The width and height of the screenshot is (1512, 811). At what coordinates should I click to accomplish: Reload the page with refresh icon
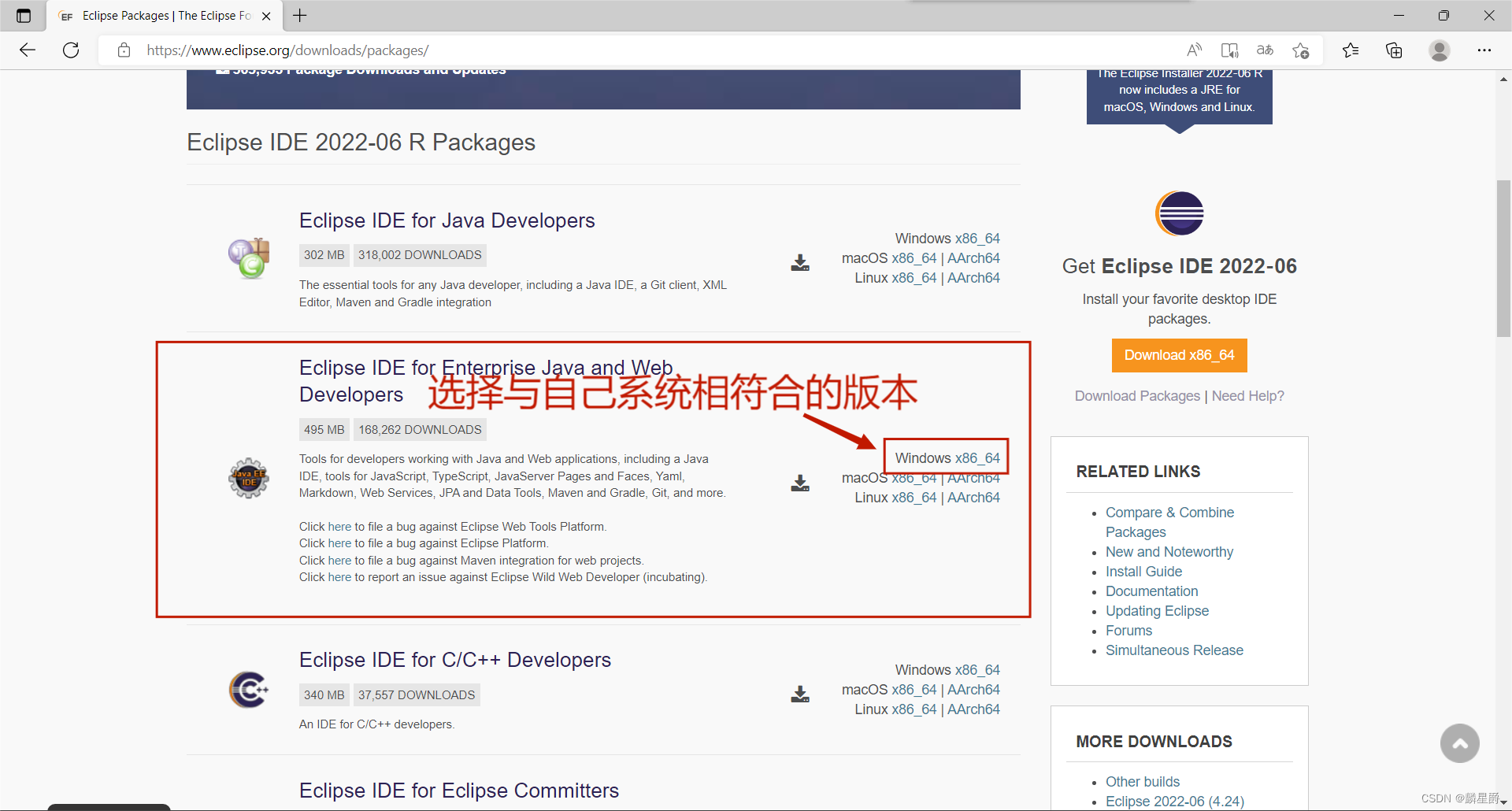tap(71, 50)
